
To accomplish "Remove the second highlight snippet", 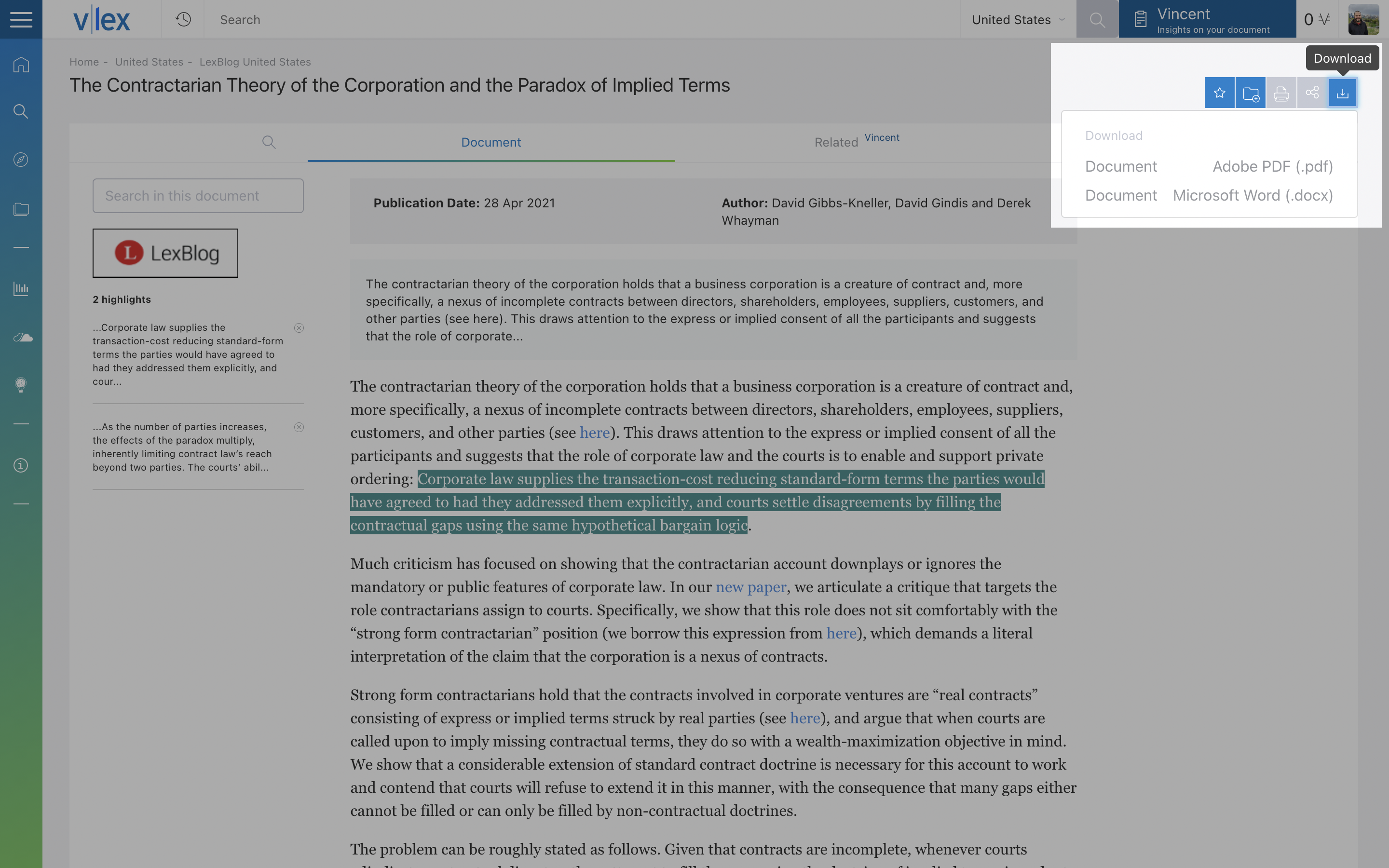I will coord(299,427).
